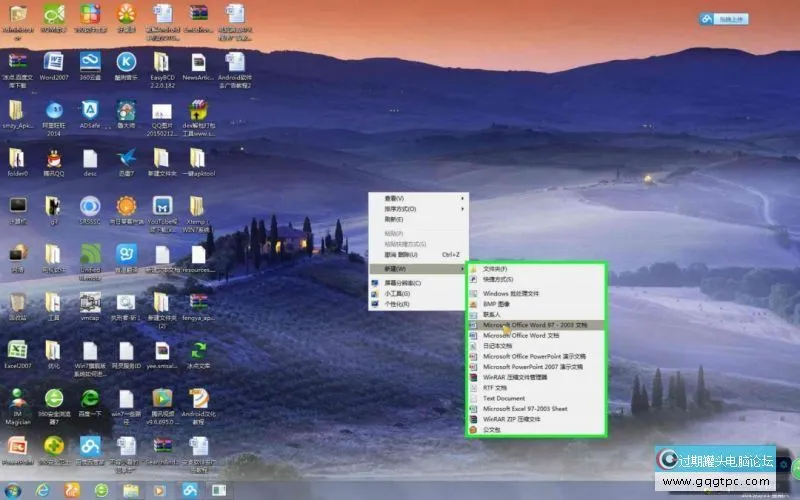This screenshot has width=800, height=500.
Task: Click the Baidu cloud taskbar icon
Action: pyautogui.click(x=190, y=491)
